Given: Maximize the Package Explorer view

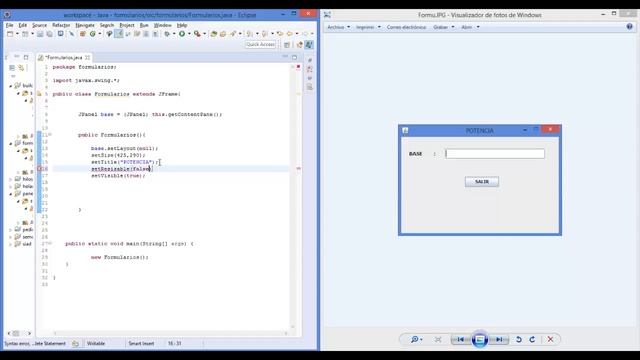Looking at the screenshot, I should pos(26,57).
